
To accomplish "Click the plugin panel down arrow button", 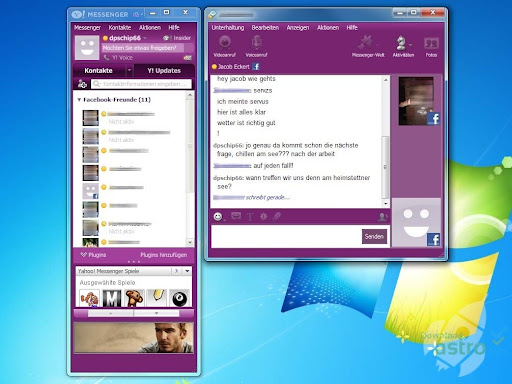I will pyautogui.click(x=156, y=313).
